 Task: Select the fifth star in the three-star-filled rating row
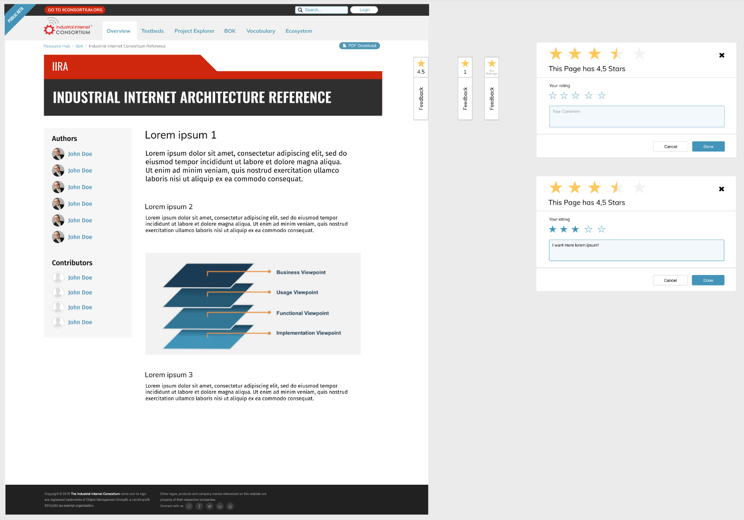[x=602, y=229]
